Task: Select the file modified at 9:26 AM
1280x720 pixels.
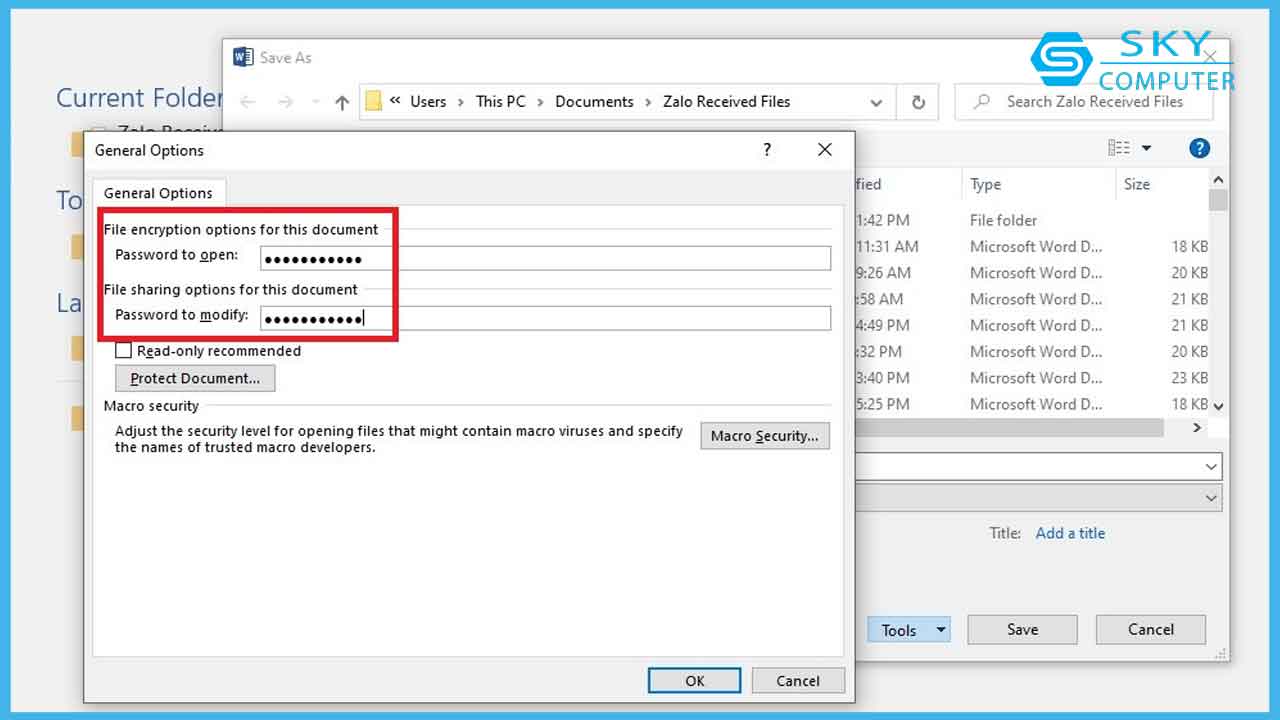Action: click(1032, 273)
